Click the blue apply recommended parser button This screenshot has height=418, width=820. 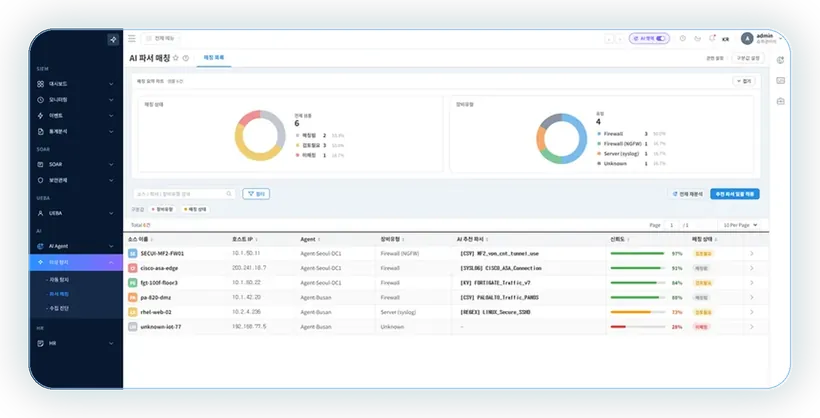point(735,194)
